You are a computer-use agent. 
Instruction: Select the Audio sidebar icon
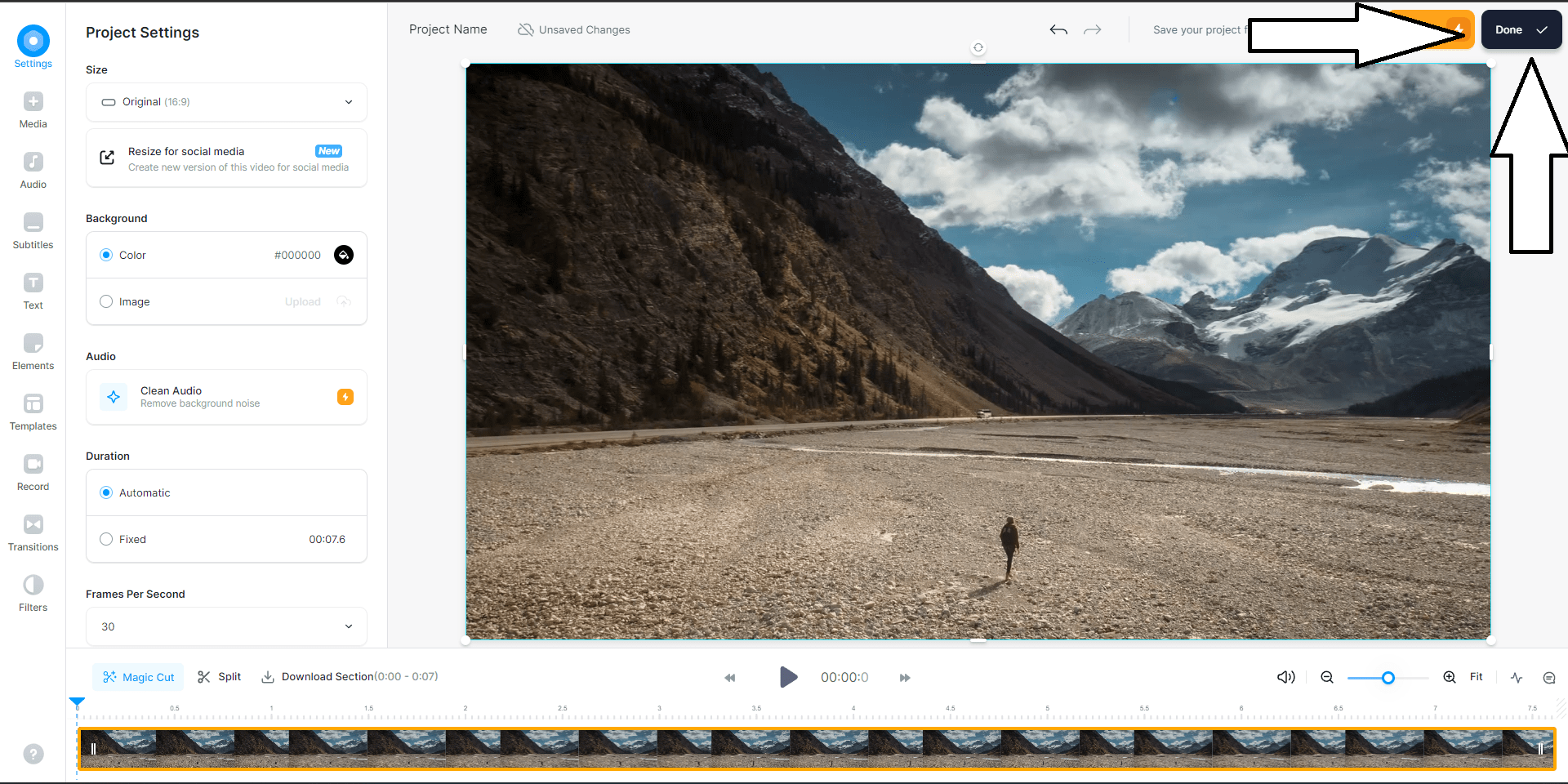tap(33, 169)
